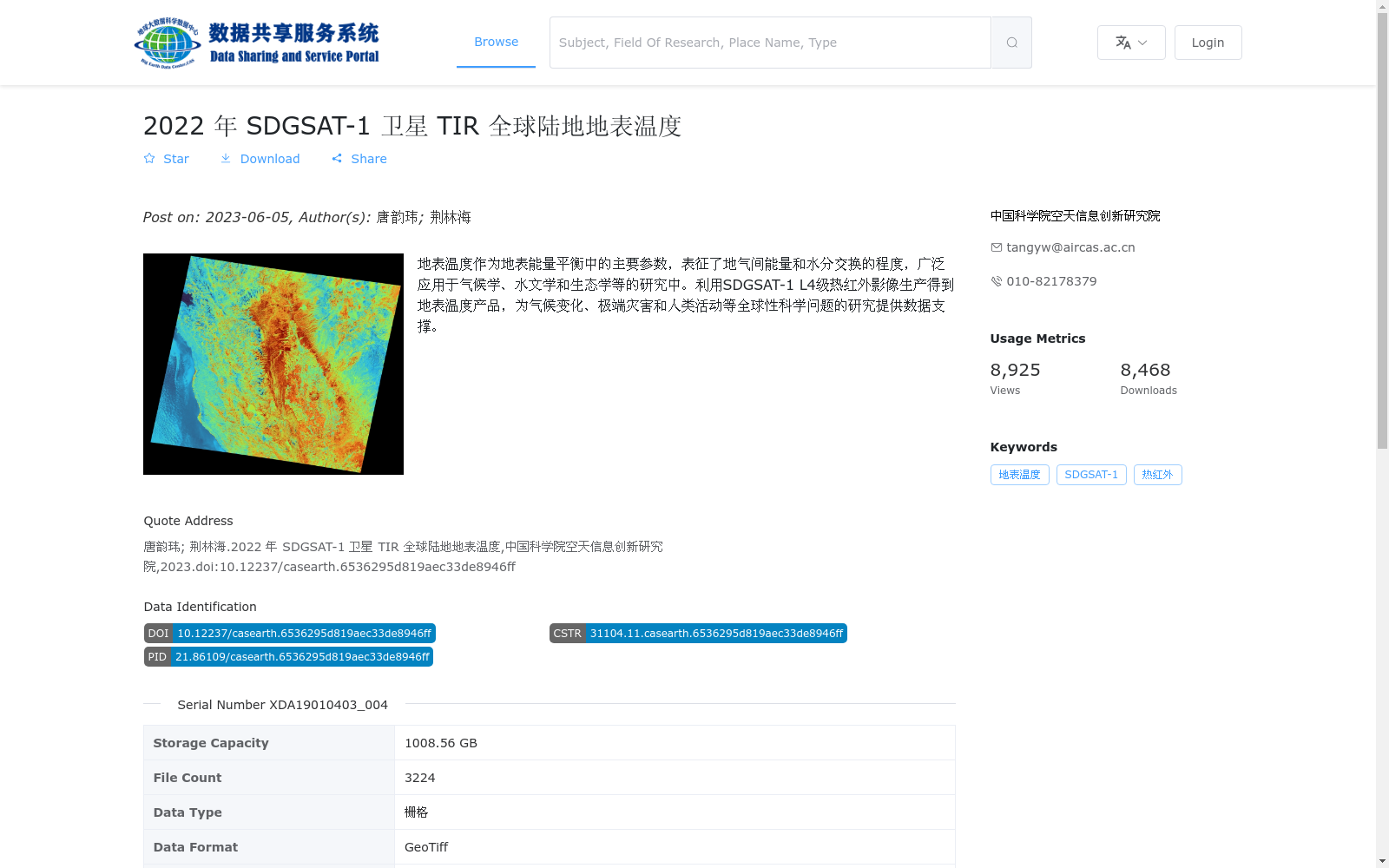Click the Star icon to favorite dataset
Image resolution: width=1389 pixels, height=868 pixels.
click(x=149, y=158)
